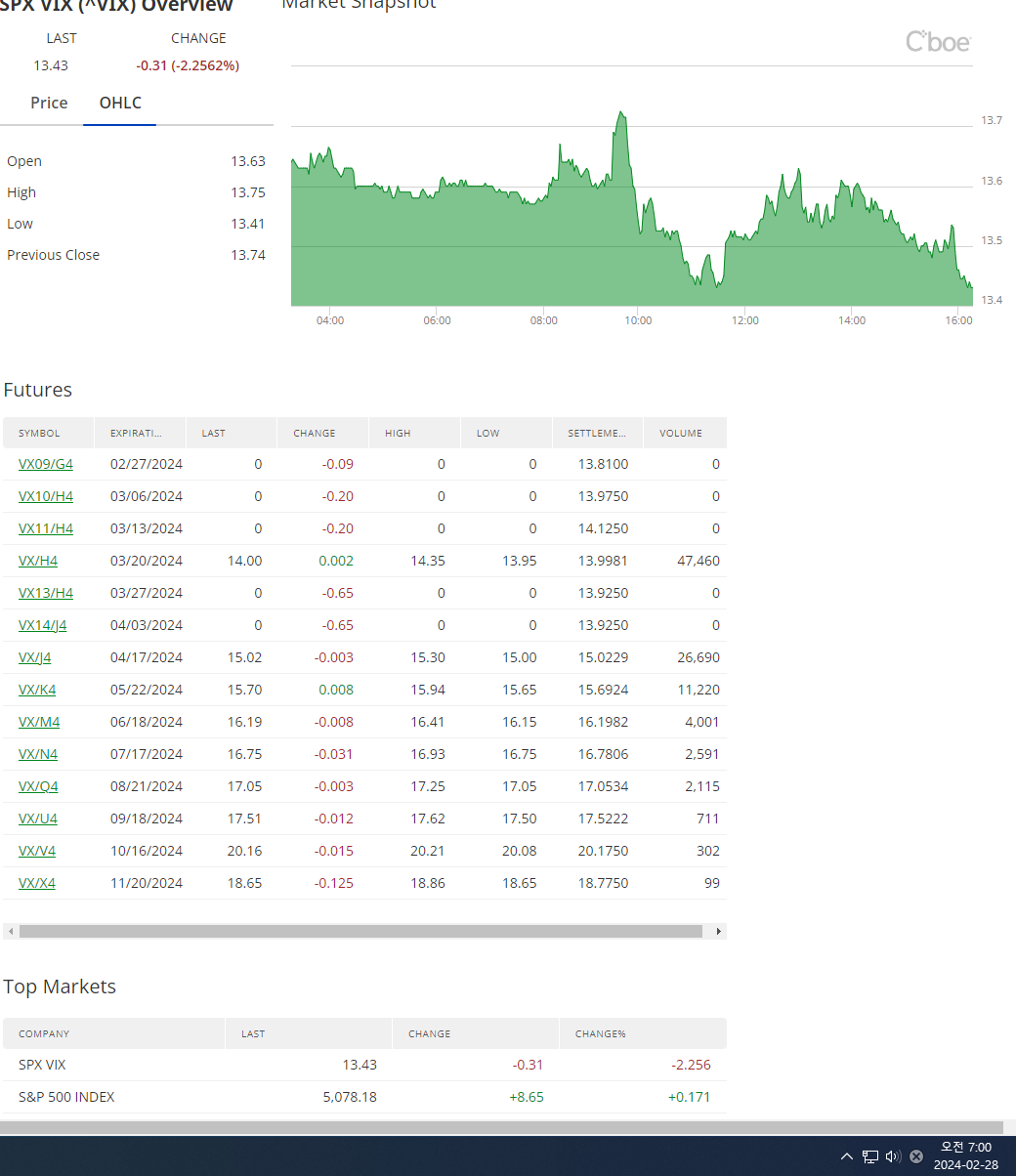This screenshot has height=1176, width=1016.
Task: Click the page horizontal scrollbar at bottom
Action: click(x=501, y=1128)
